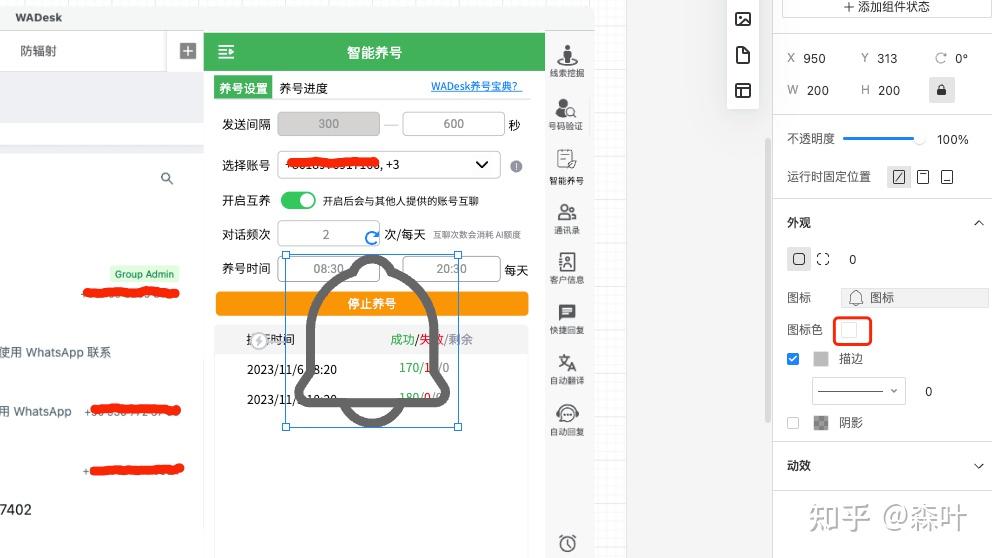Click the 使用 WhatsApp 联系 text

[55, 352]
